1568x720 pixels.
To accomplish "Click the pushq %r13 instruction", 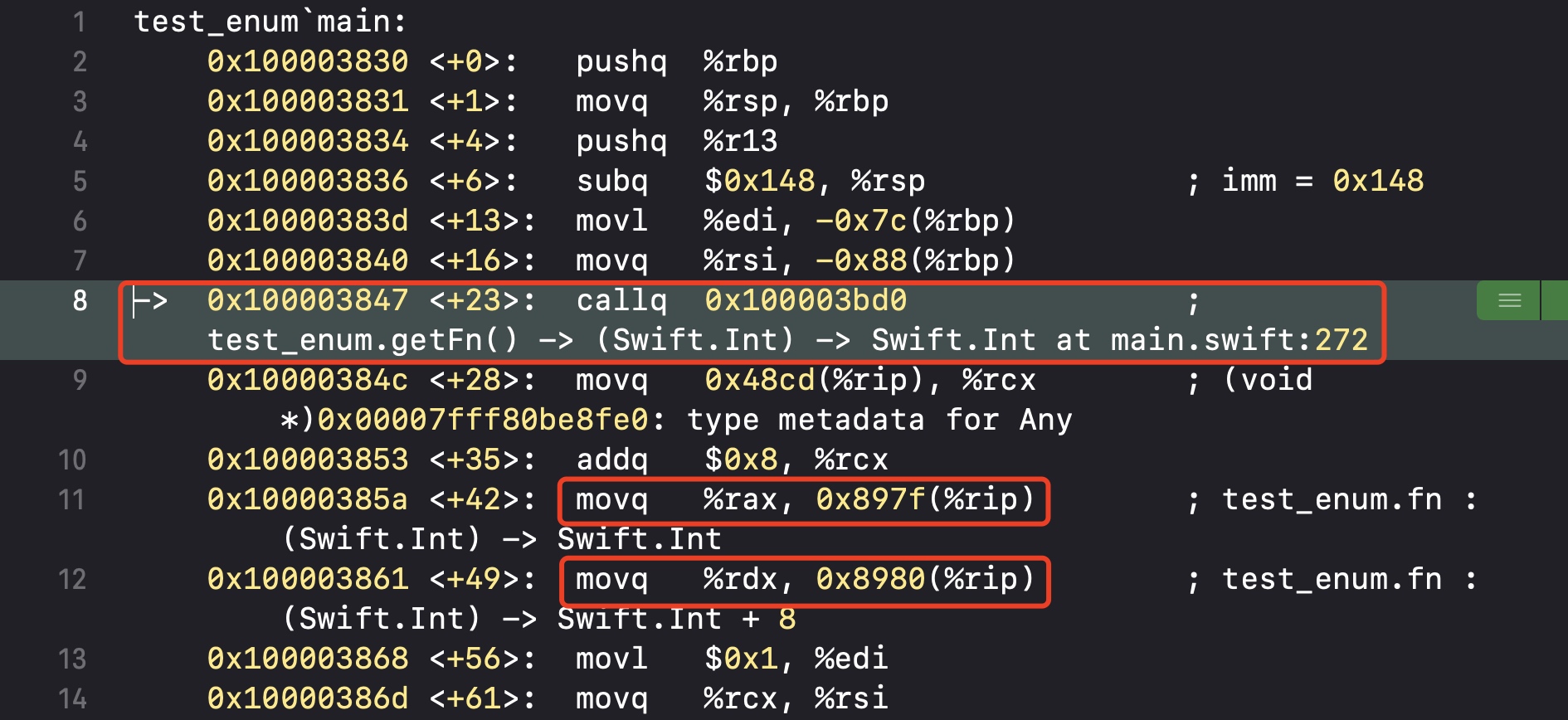I will [x=676, y=141].
